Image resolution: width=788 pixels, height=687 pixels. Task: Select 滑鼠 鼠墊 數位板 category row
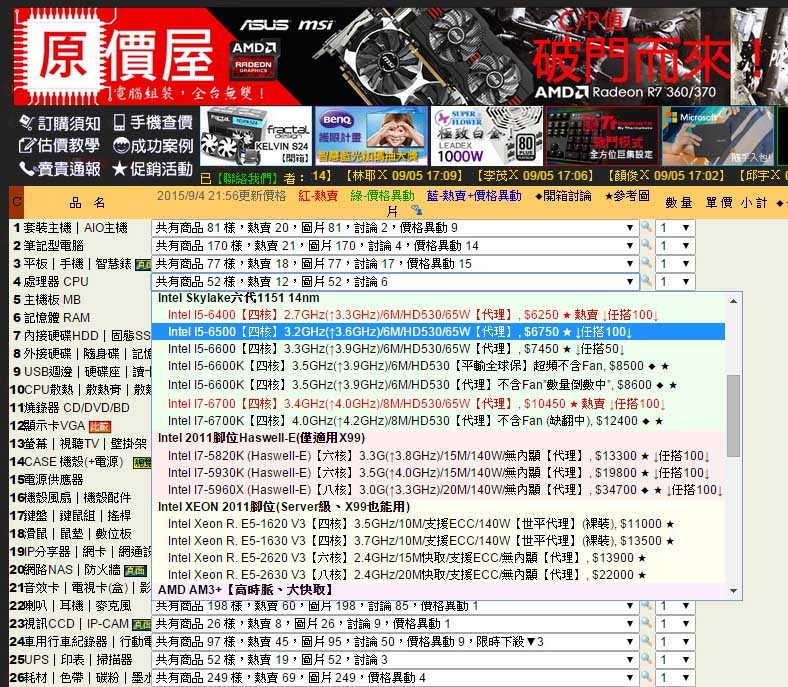coord(80,534)
